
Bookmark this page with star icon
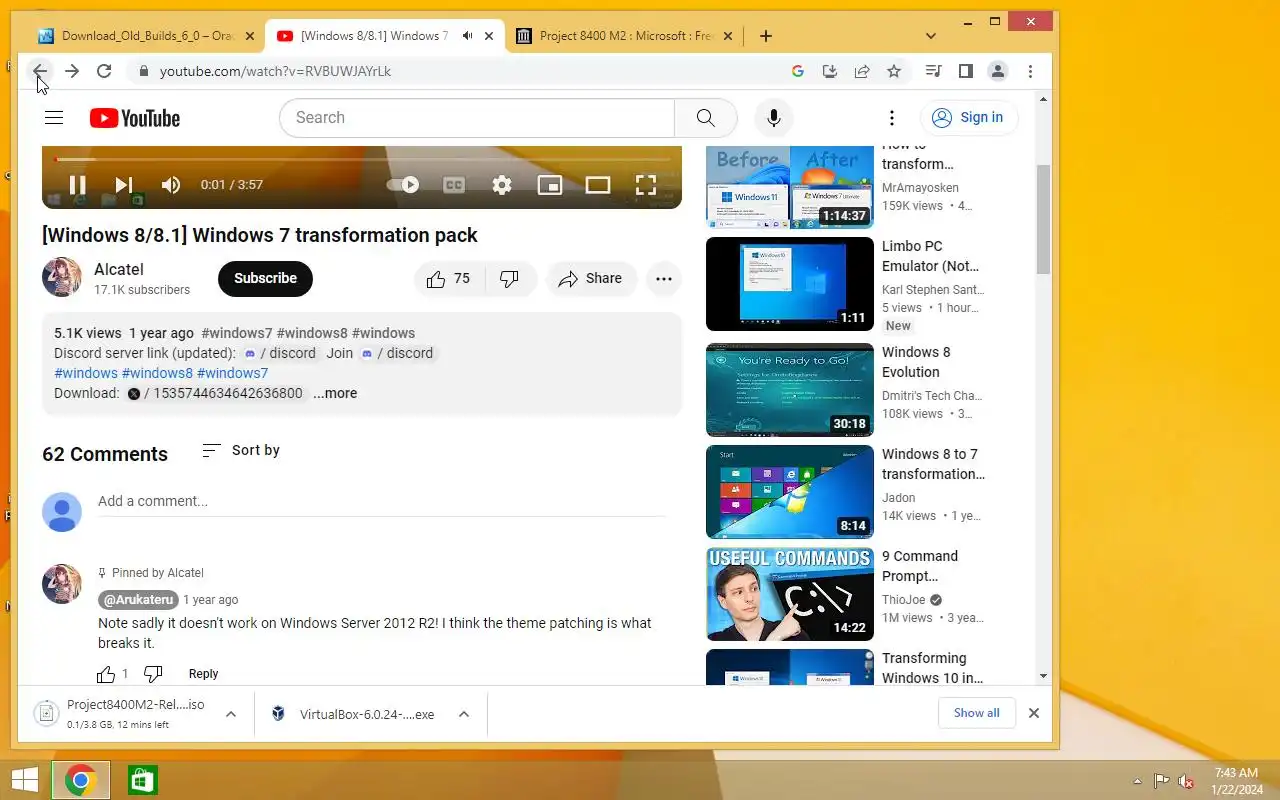click(894, 71)
